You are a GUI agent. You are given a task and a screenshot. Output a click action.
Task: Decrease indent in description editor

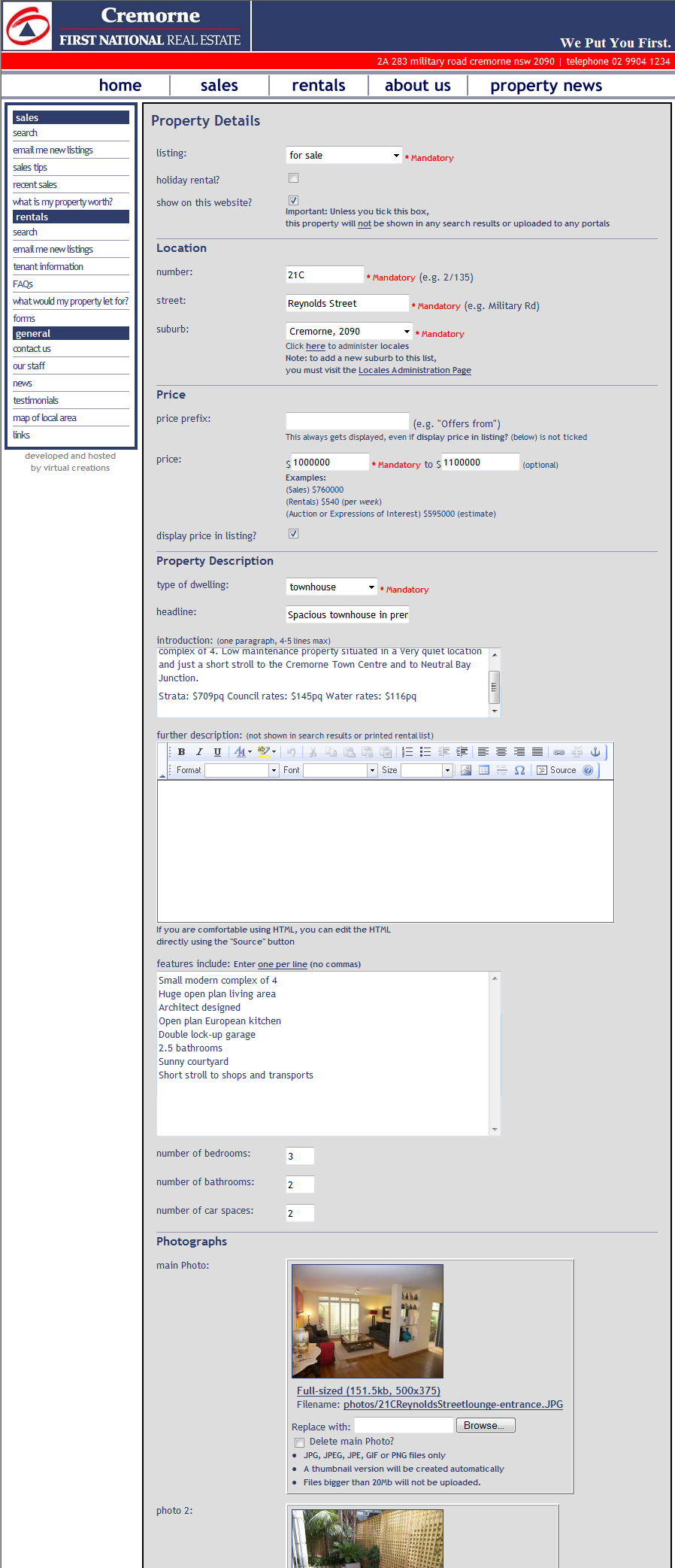pos(443,752)
